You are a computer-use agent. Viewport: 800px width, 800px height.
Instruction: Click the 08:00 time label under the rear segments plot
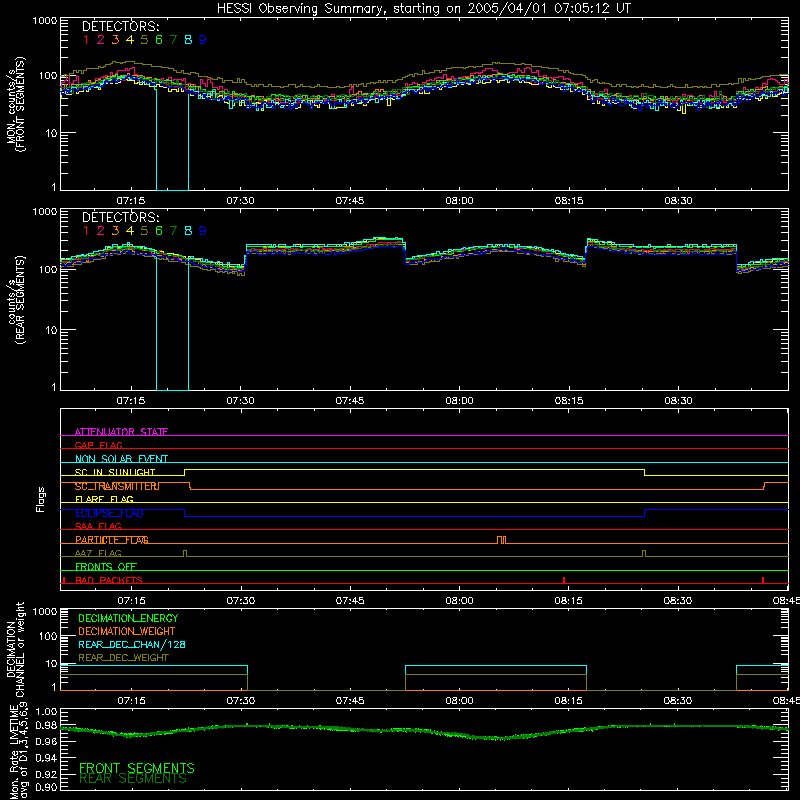click(x=459, y=401)
